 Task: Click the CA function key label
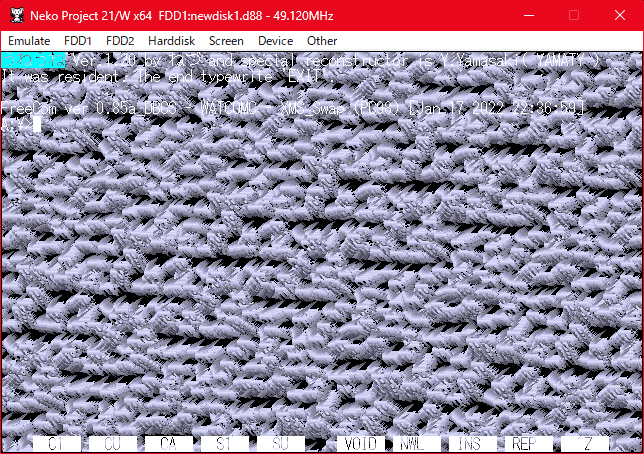168,444
